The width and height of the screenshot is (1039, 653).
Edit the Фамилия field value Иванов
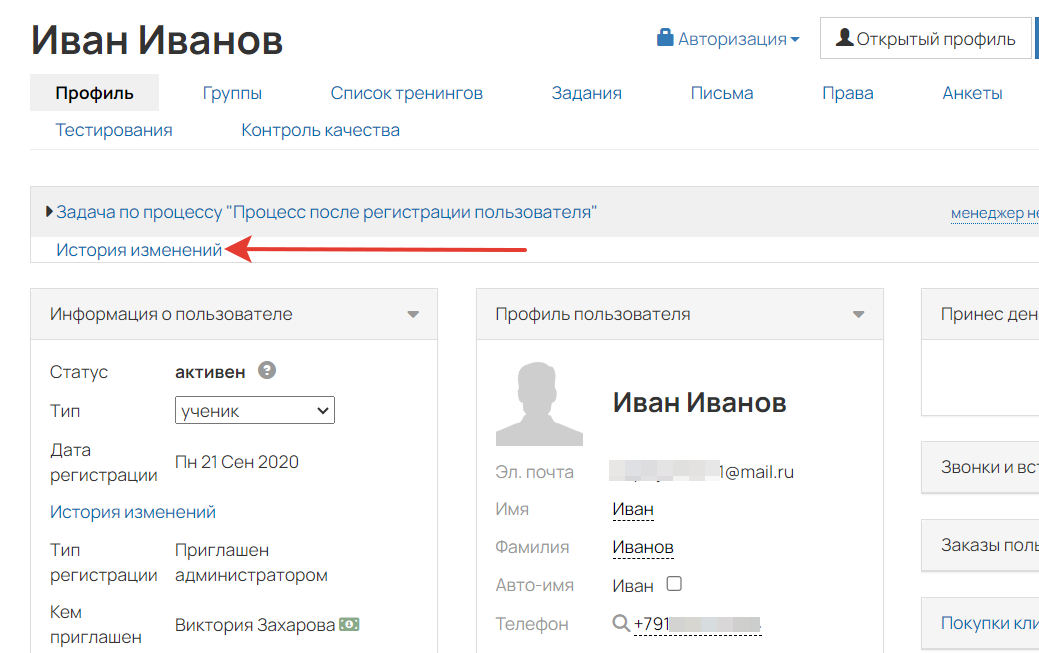pyautogui.click(x=641, y=546)
